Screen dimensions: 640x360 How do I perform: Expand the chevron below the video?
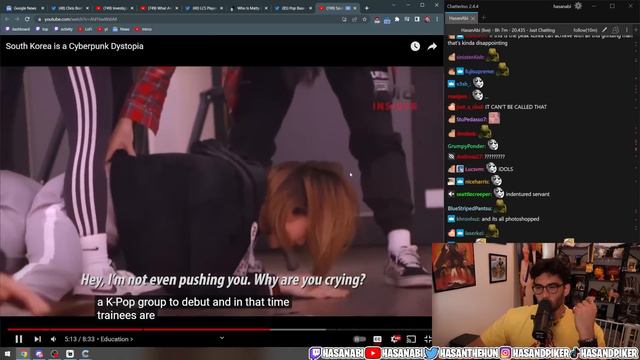coord(222,338)
